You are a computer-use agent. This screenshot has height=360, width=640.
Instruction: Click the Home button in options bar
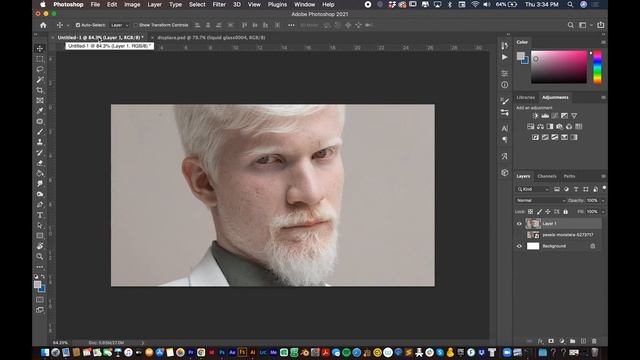coord(43,25)
